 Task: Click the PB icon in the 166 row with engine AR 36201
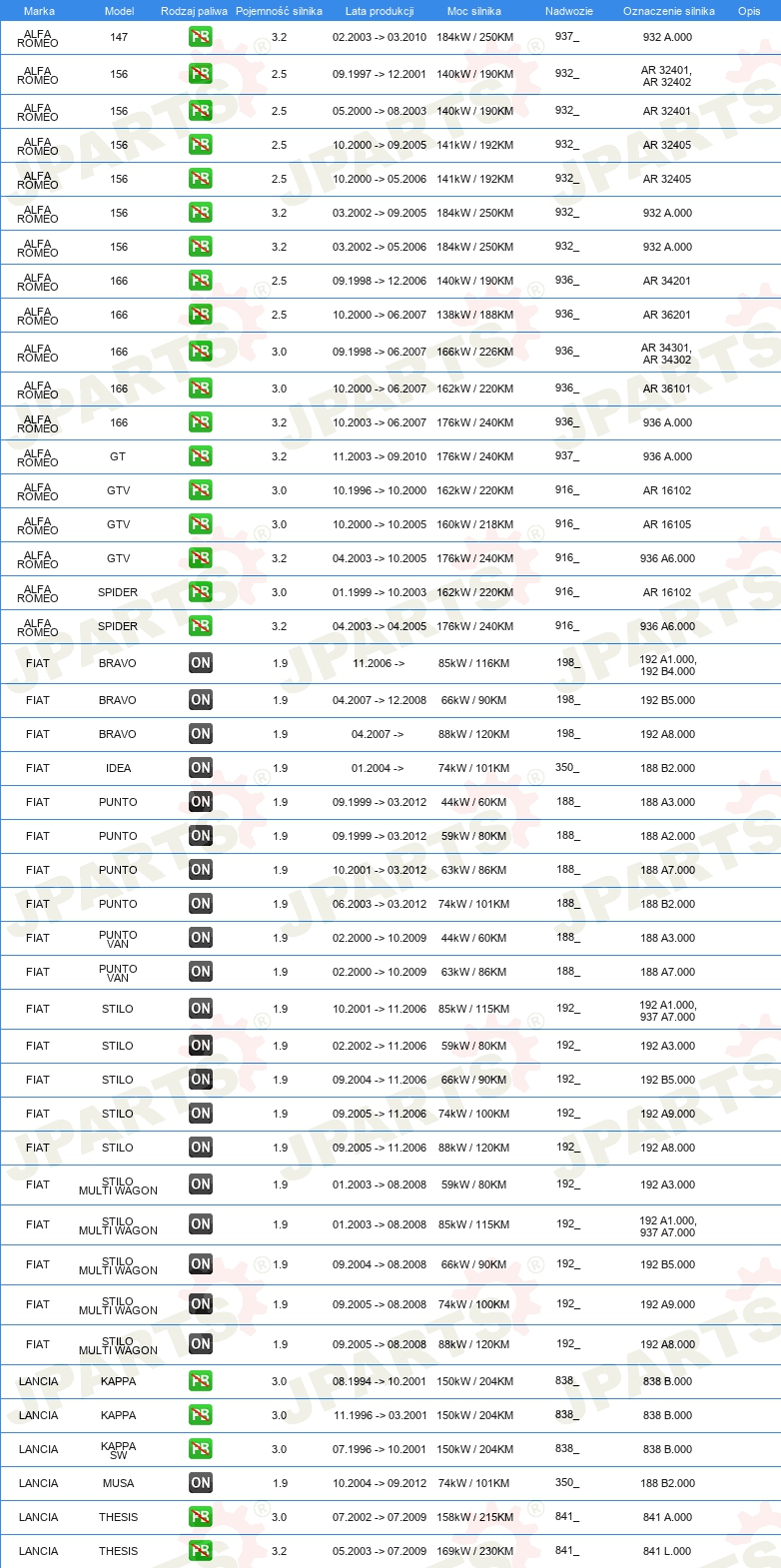click(201, 315)
